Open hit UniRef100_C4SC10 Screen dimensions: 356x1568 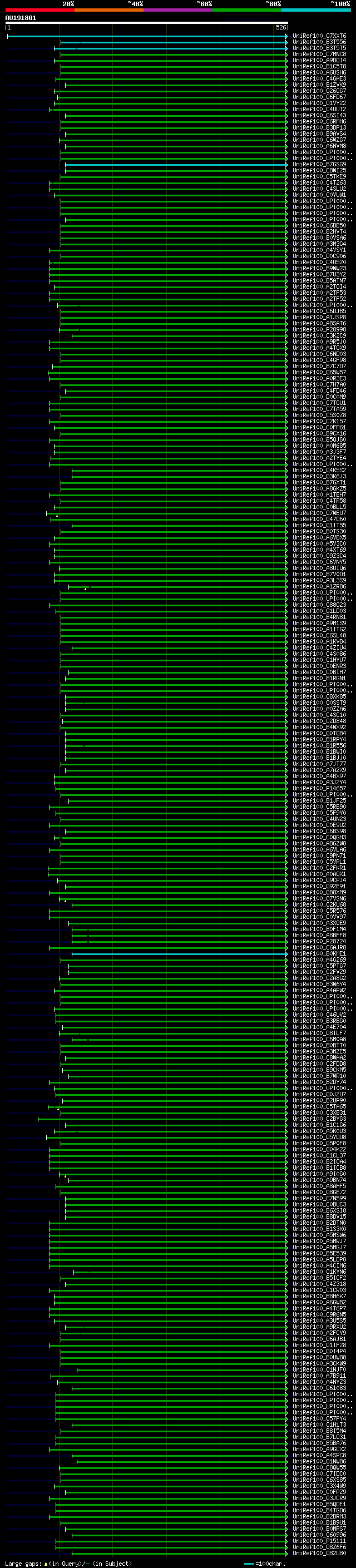click(319, 715)
